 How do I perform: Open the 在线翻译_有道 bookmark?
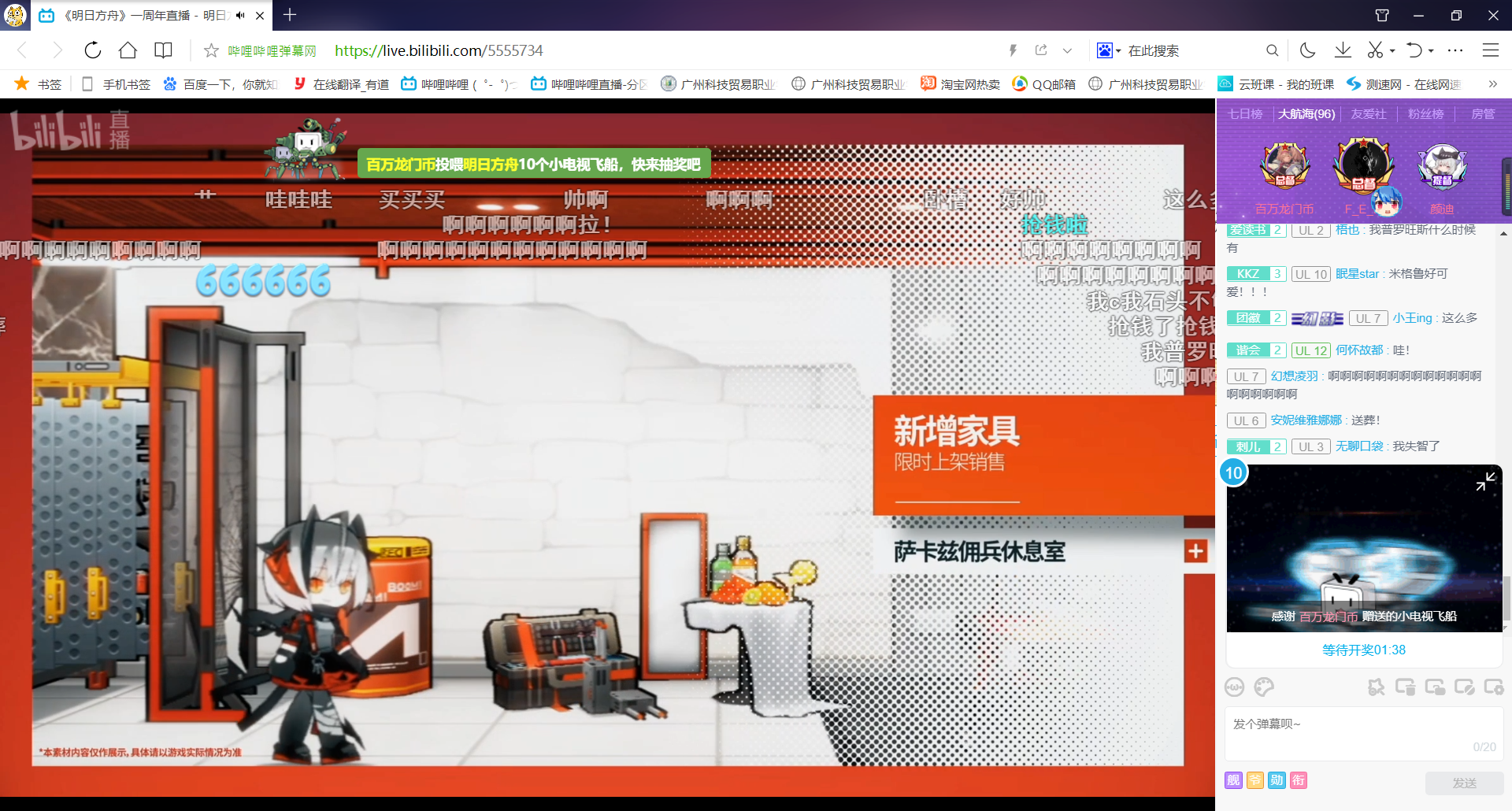pos(341,83)
